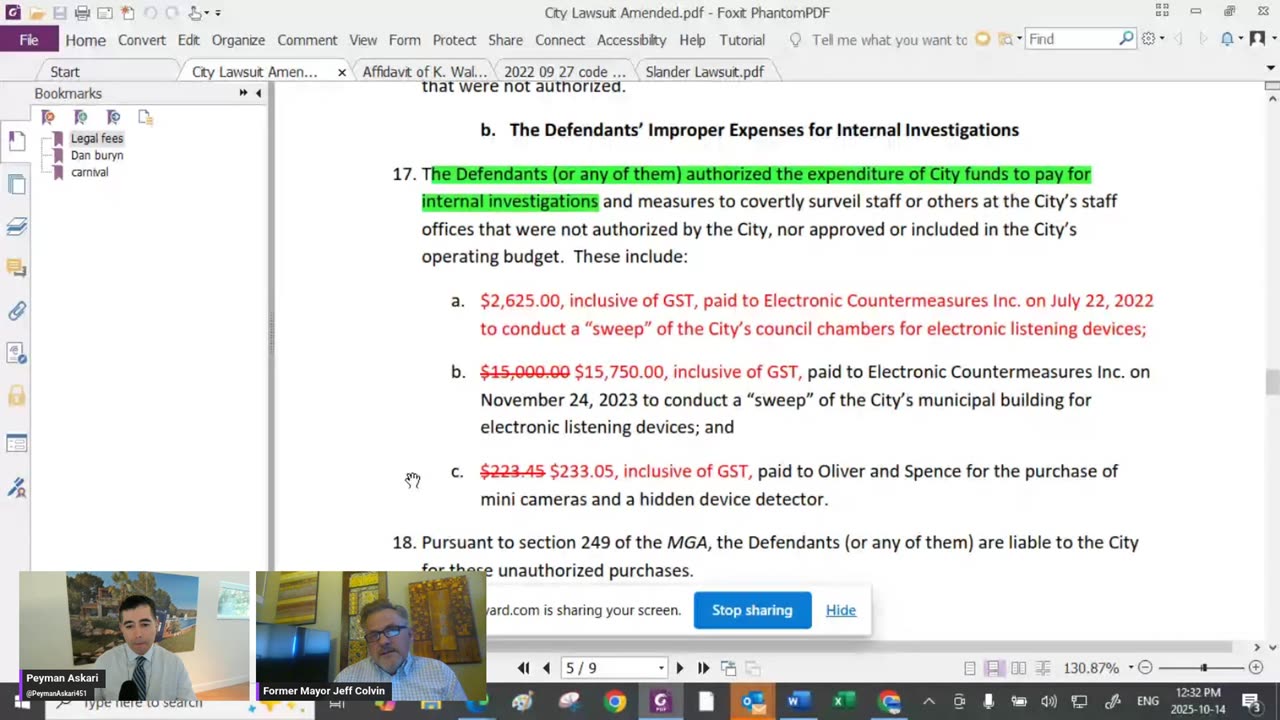Go to the last page
The image size is (1280, 720).
point(703,668)
